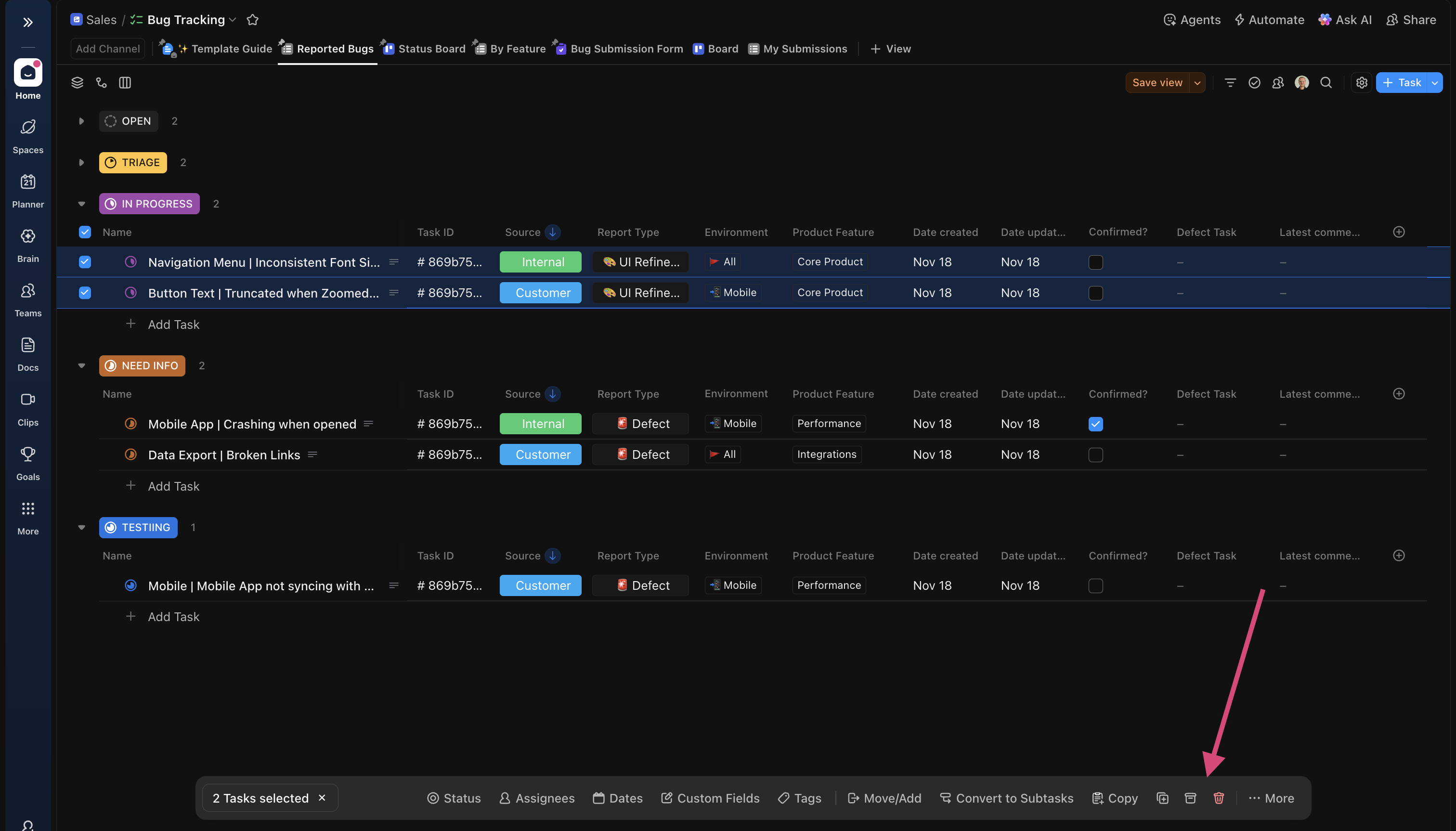Screen dimensions: 1456x831
Task: Uncheck the Navigation Menu task checkbox
Action: 84,262
